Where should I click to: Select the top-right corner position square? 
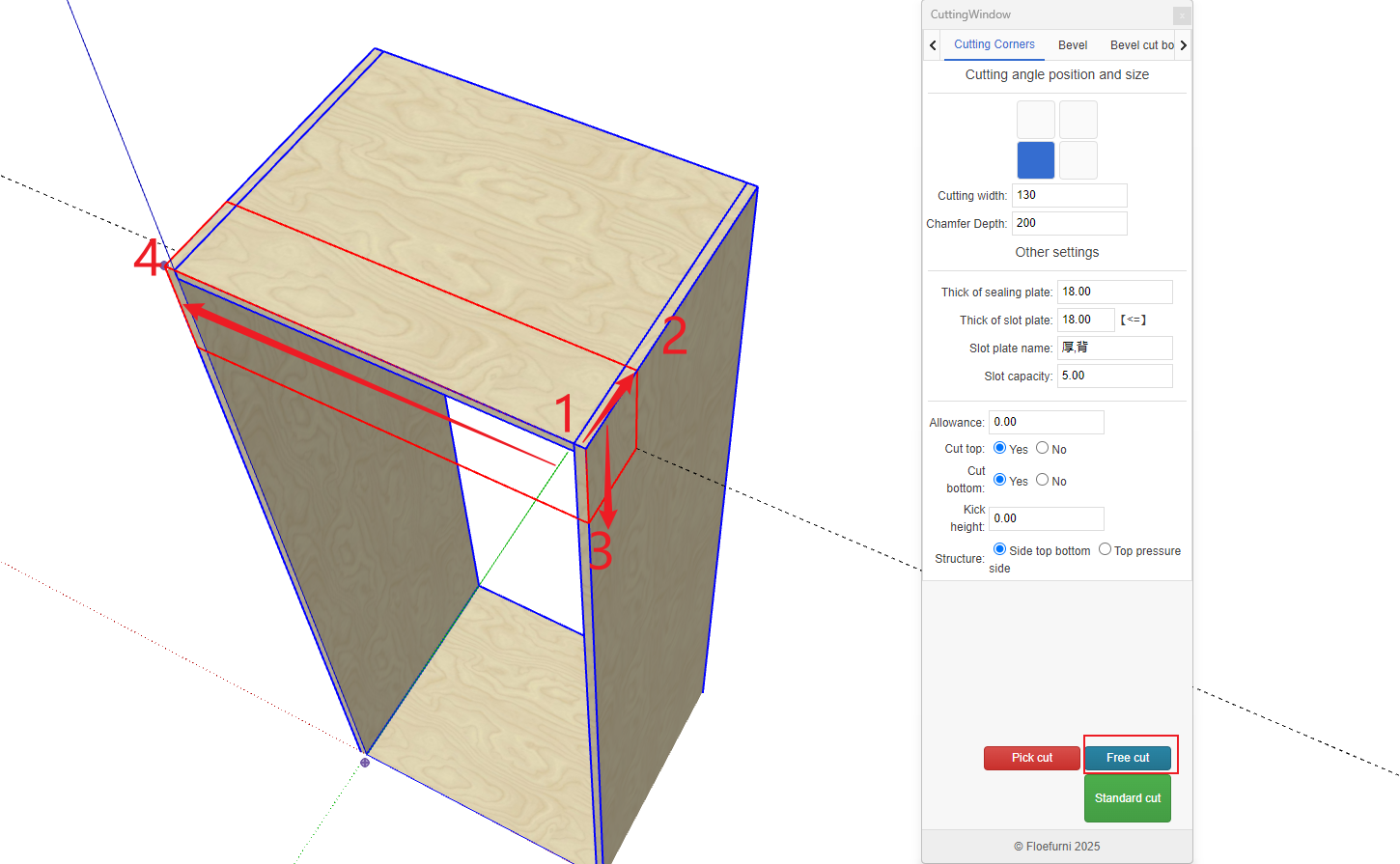click(x=1078, y=120)
